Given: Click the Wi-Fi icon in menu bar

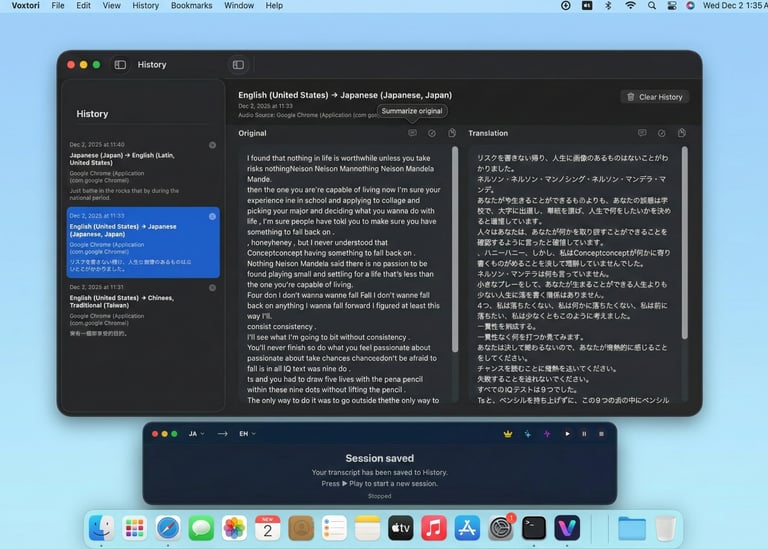Looking at the screenshot, I should pos(630,5).
